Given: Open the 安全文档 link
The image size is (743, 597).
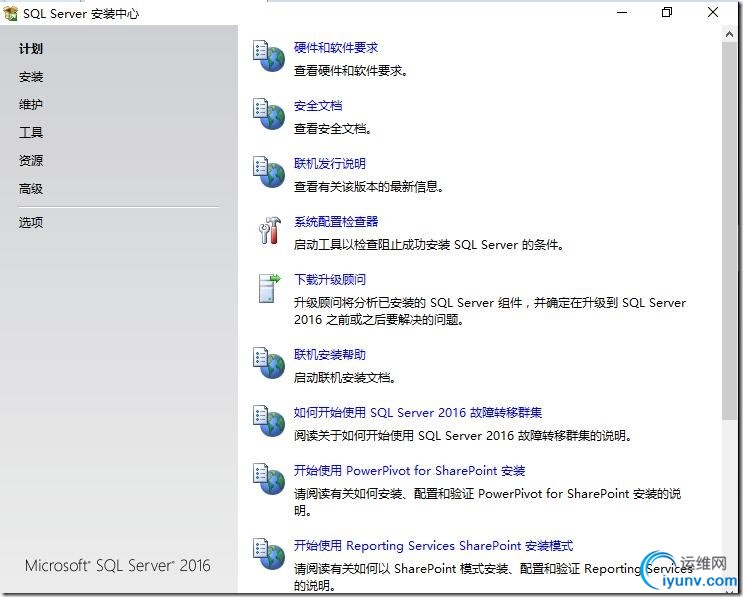Looking at the screenshot, I should 317,106.
